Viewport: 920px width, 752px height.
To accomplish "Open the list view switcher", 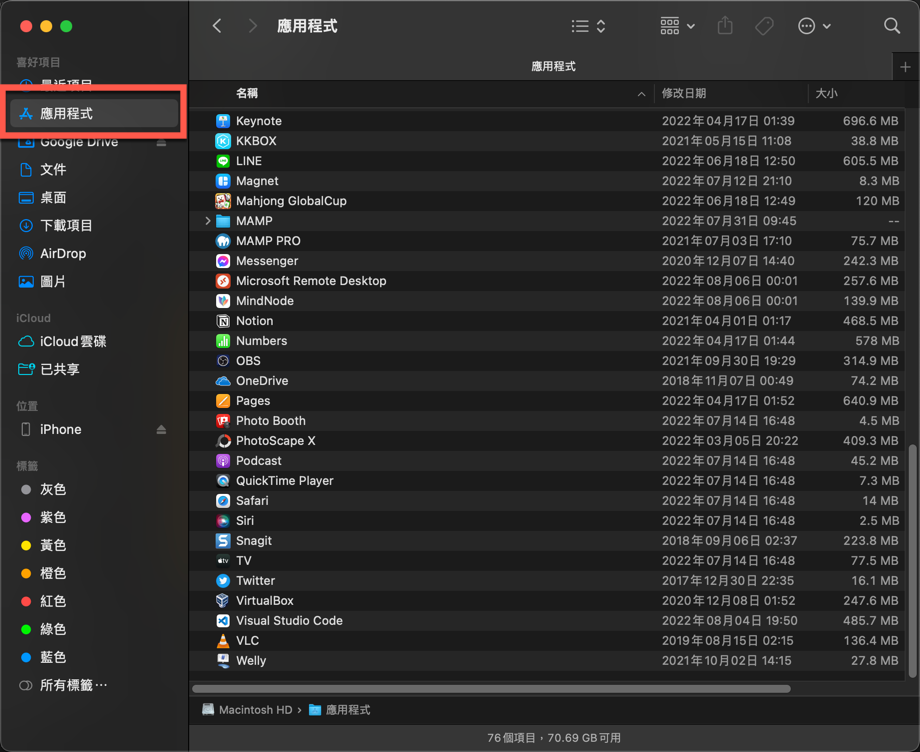I will 588,26.
